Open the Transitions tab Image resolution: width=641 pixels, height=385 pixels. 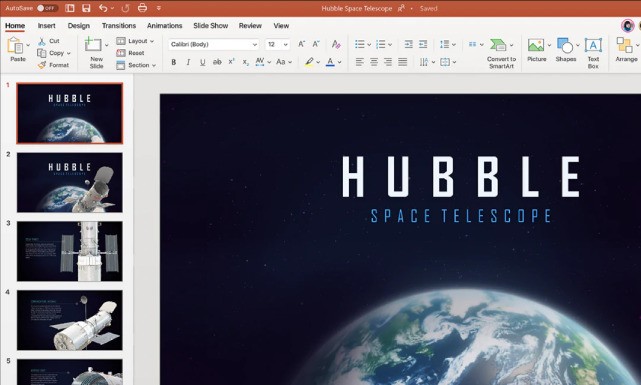[x=119, y=25]
